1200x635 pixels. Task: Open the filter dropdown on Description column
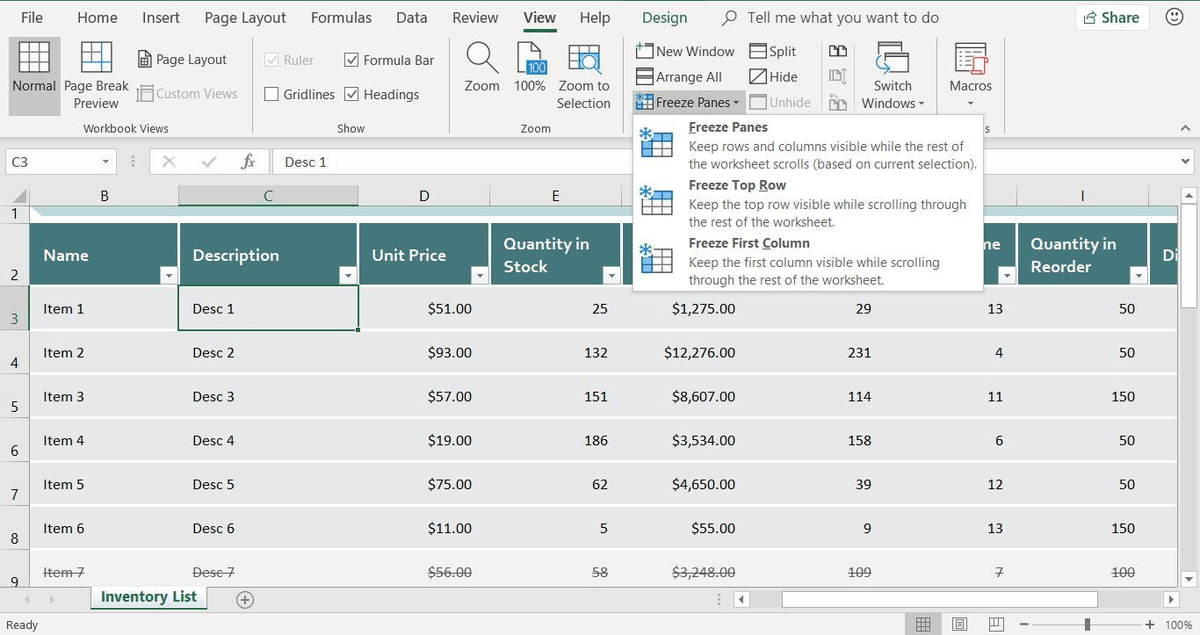tap(348, 275)
